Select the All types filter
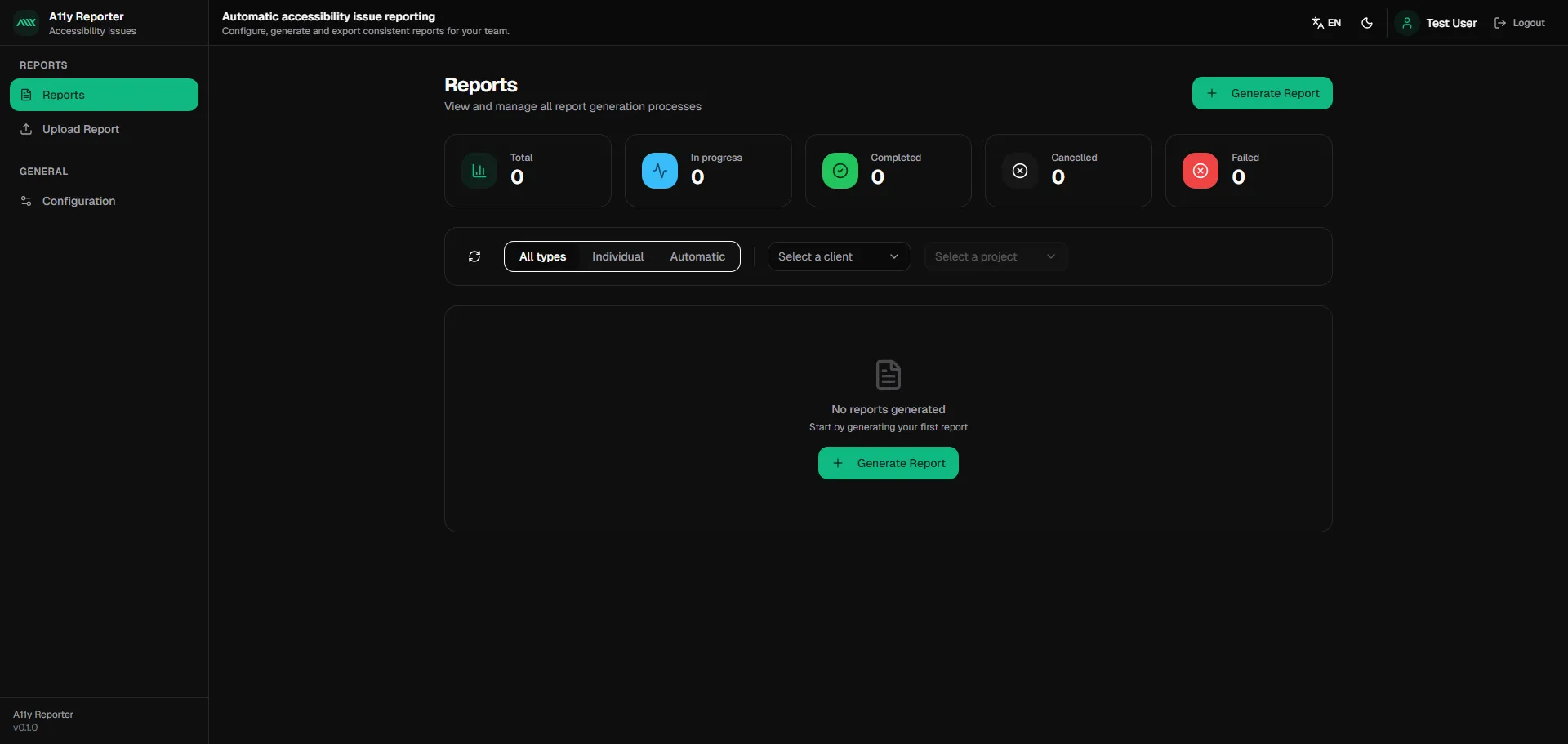 point(542,256)
